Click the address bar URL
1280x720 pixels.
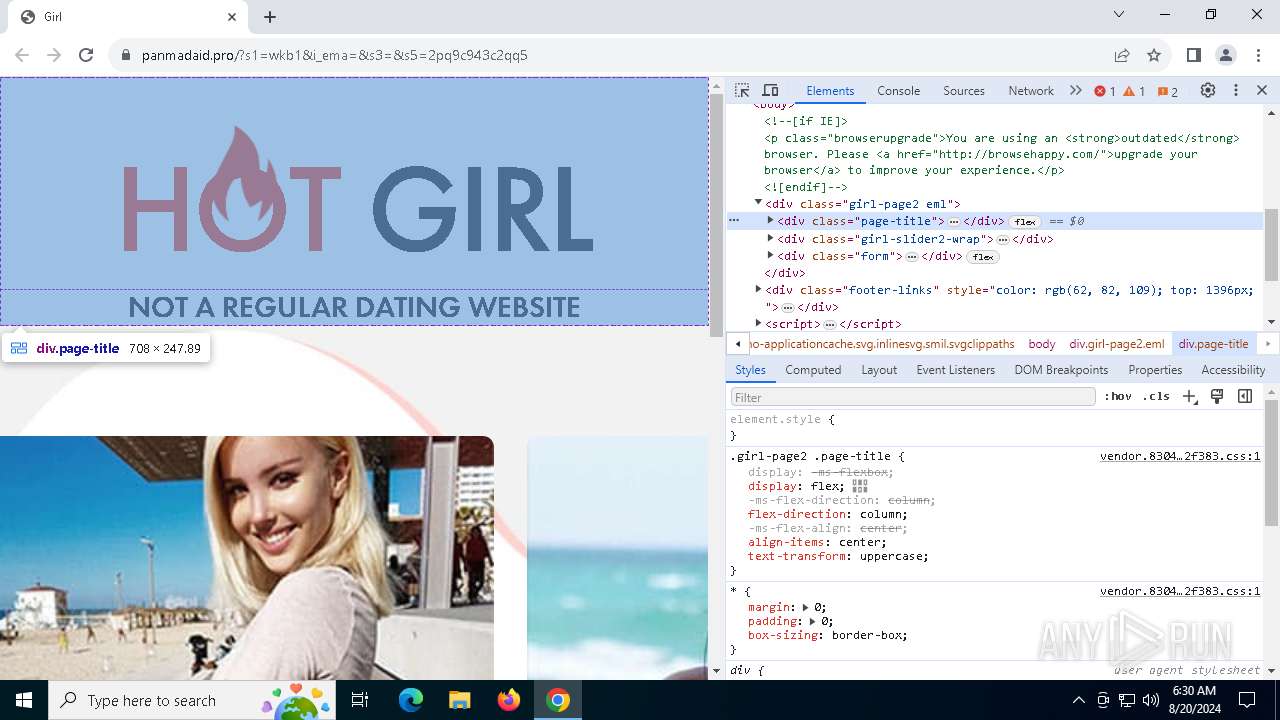pos(335,55)
